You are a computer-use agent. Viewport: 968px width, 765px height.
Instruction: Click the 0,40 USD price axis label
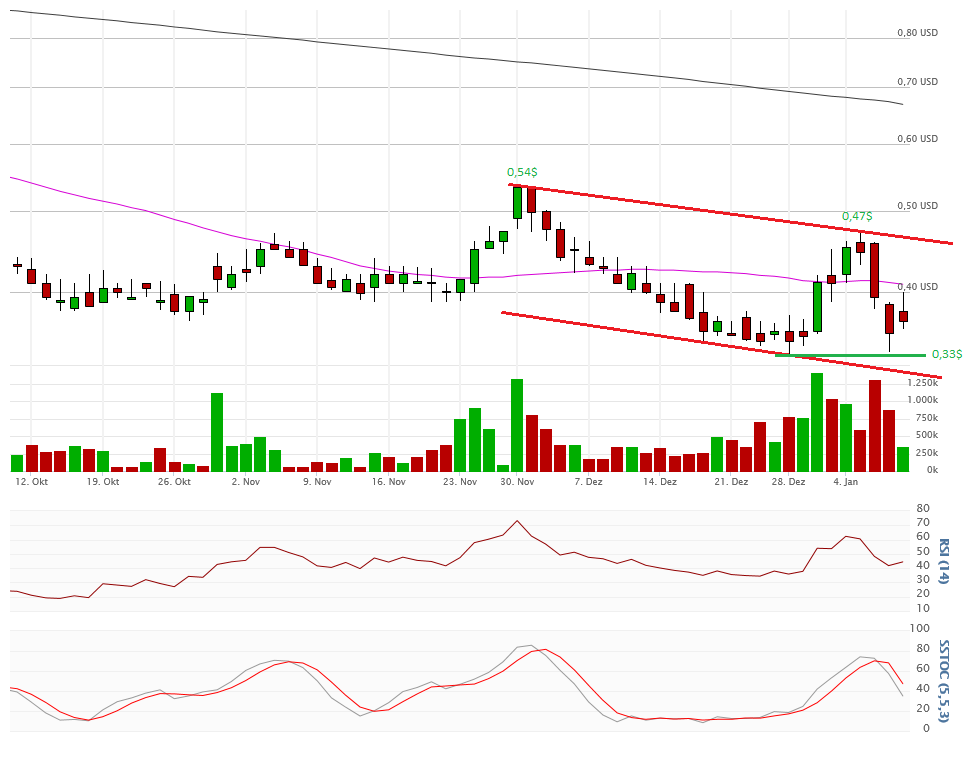[917, 287]
